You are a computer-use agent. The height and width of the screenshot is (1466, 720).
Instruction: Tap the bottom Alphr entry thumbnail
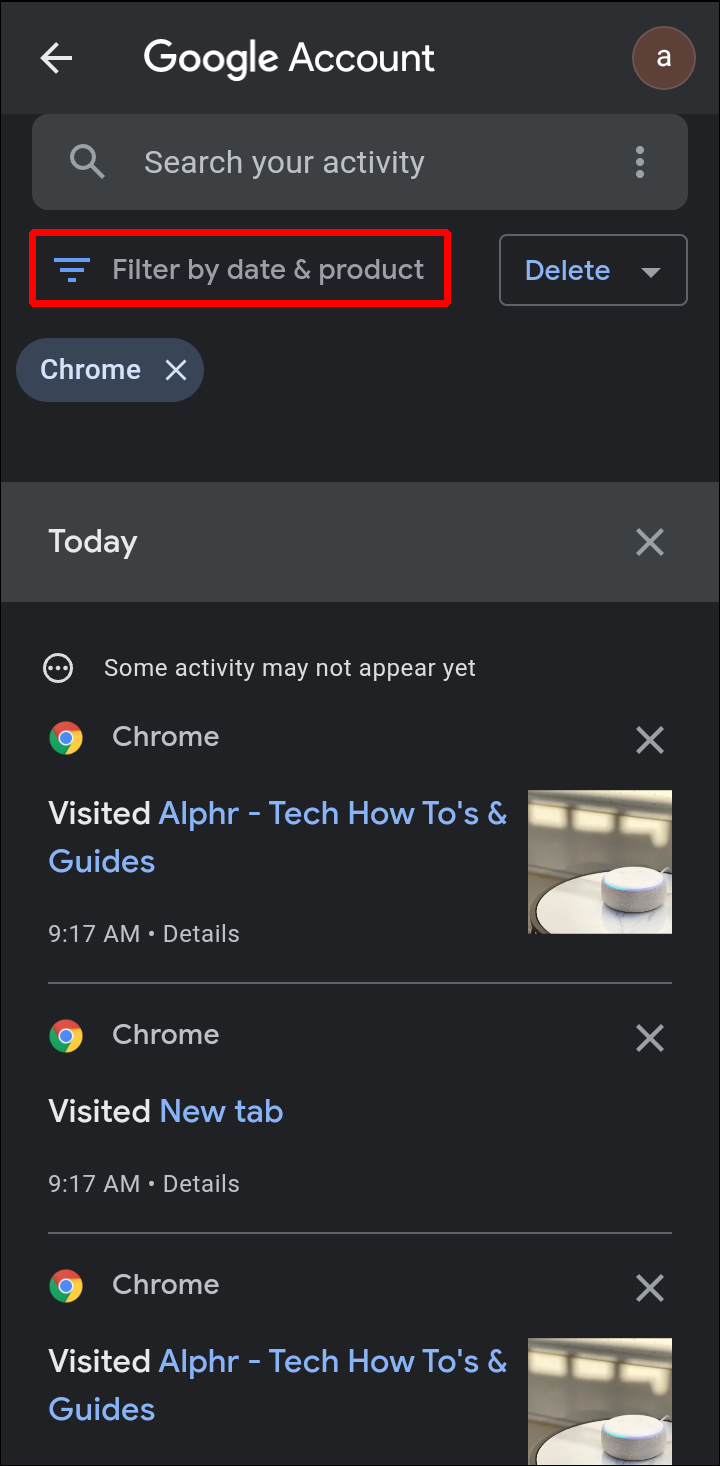click(600, 1402)
